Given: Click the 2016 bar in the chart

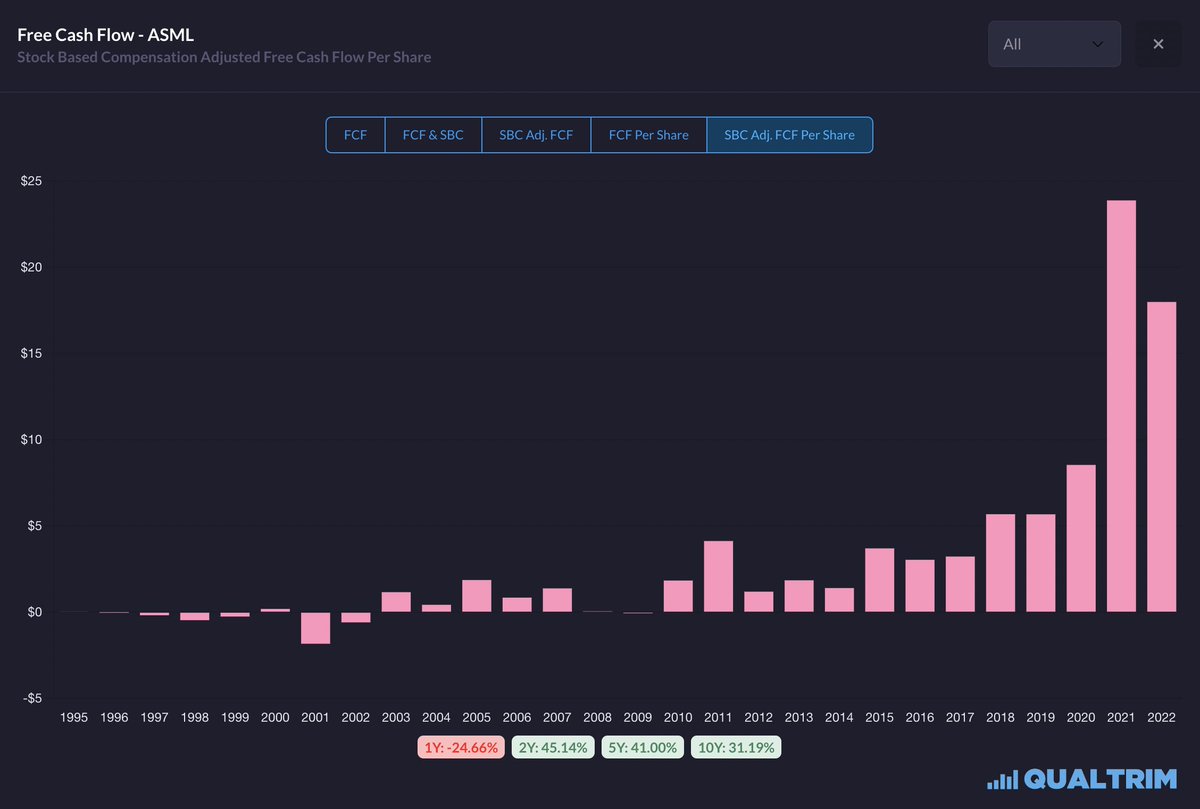Looking at the screenshot, I should coord(920,586).
